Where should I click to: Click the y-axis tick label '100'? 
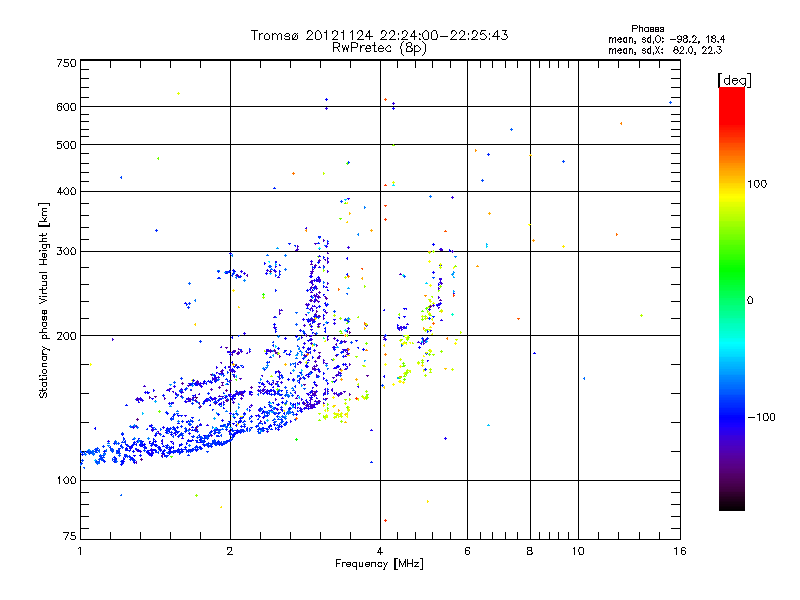tap(66, 480)
